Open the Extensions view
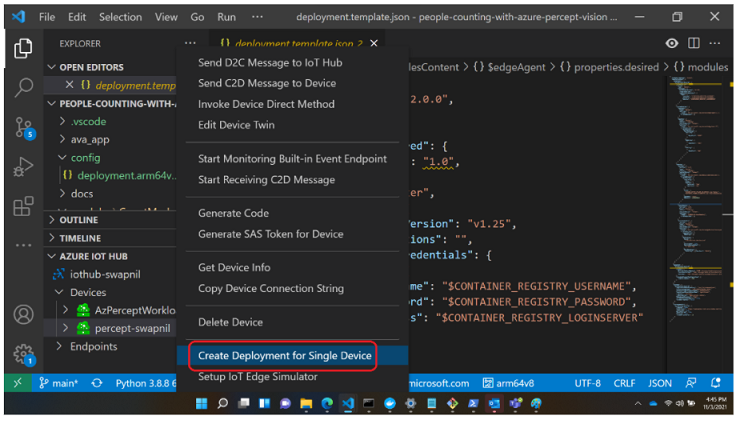Viewport: 740px width, 424px height. coord(23,206)
